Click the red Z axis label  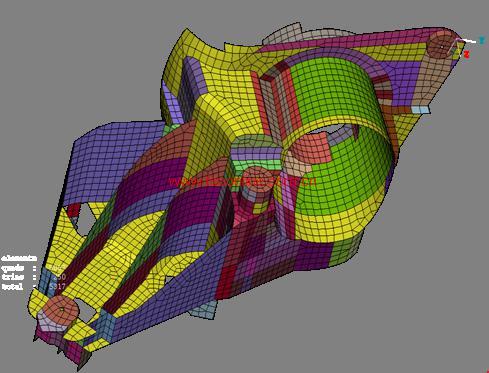pyautogui.click(x=467, y=54)
